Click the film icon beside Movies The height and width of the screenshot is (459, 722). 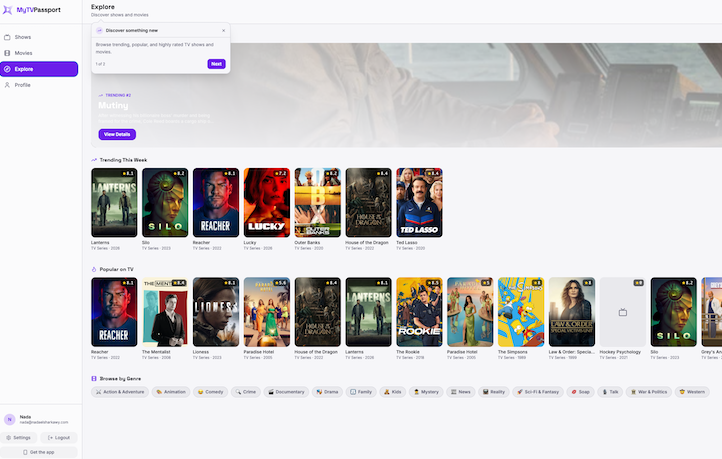click(7, 53)
